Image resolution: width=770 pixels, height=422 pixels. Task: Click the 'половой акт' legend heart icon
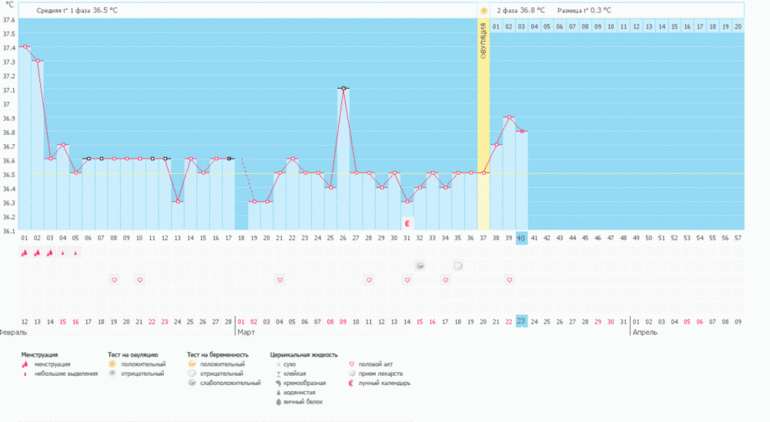[352, 365]
